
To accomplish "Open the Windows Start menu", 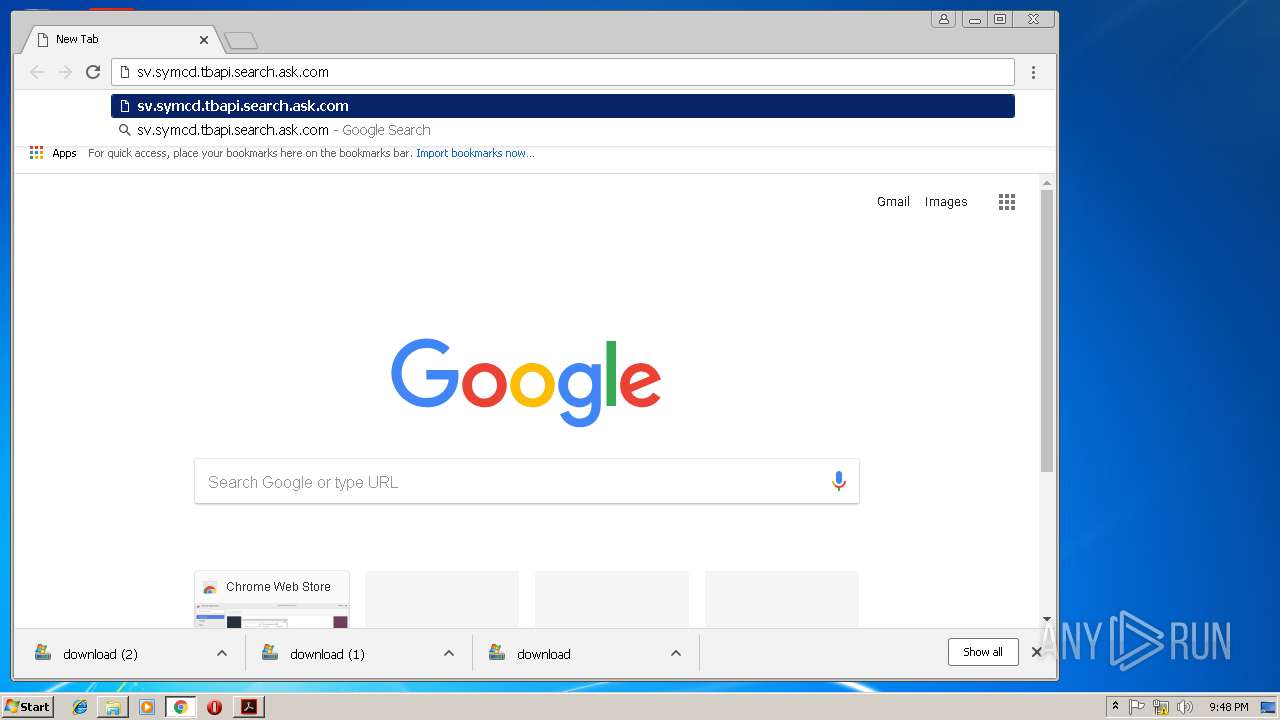I will coord(28,707).
